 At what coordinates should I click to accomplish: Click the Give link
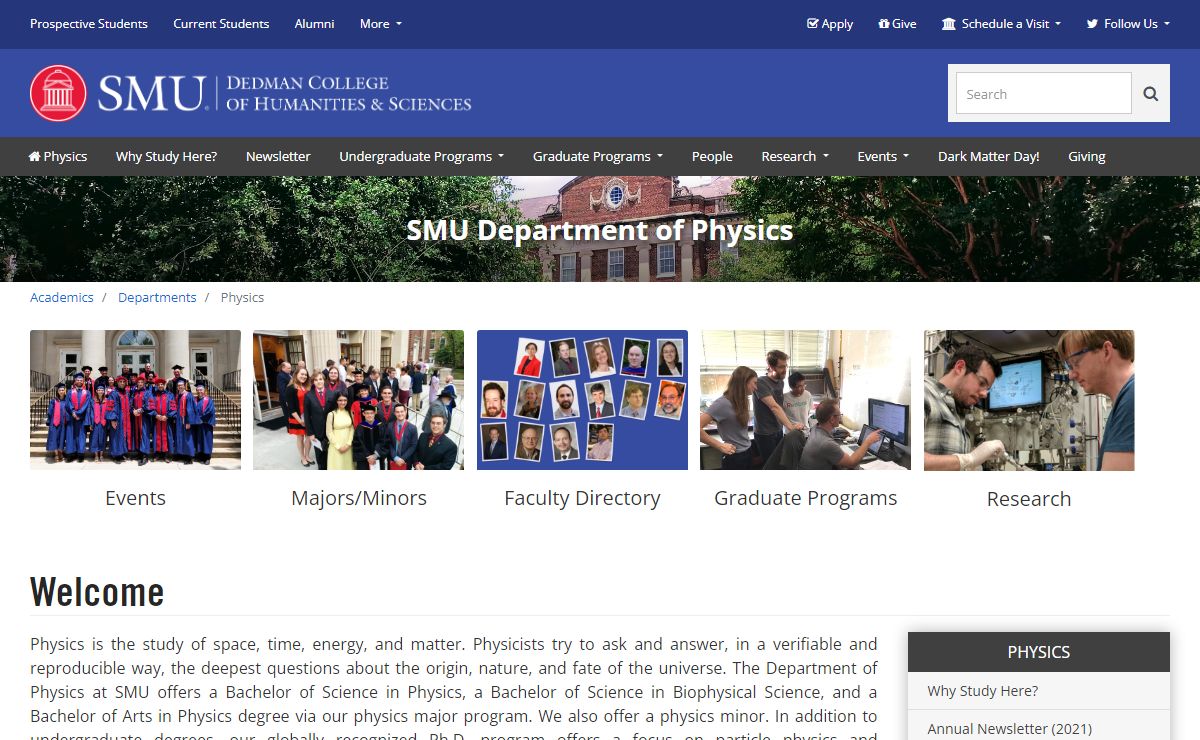pyautogui.click(x=897, y=24)
